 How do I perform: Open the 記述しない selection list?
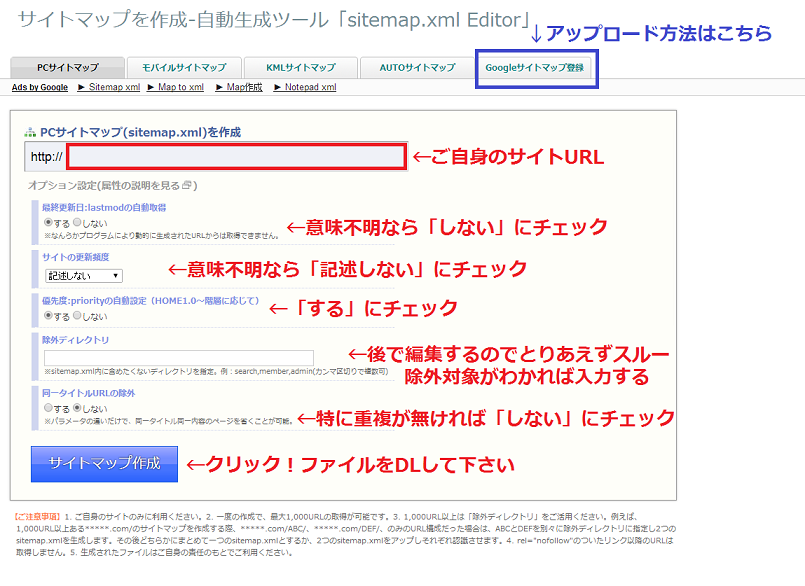[x=82, y=276]
